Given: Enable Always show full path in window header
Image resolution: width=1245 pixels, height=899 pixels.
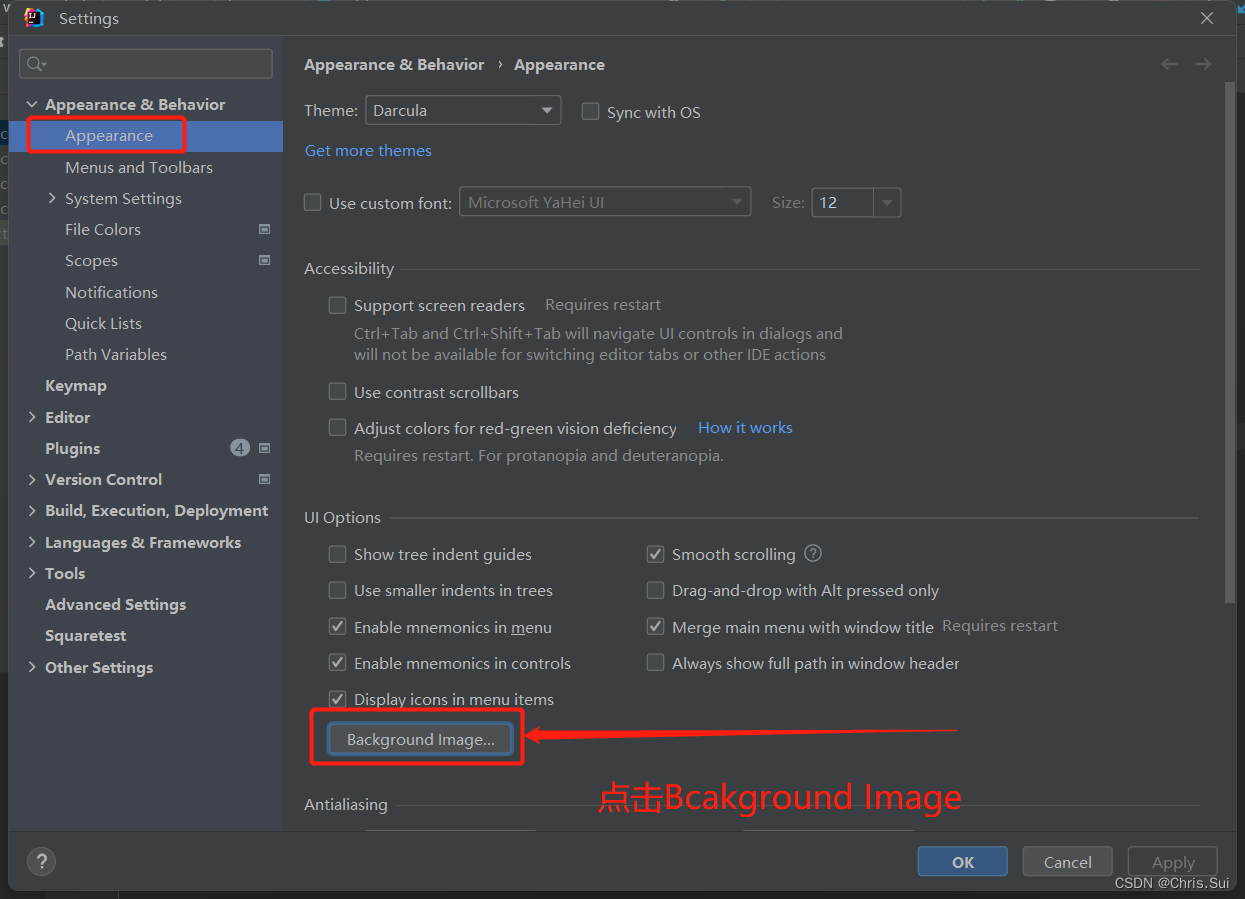Looking at the screenshot, I should (x=656, y=663).
